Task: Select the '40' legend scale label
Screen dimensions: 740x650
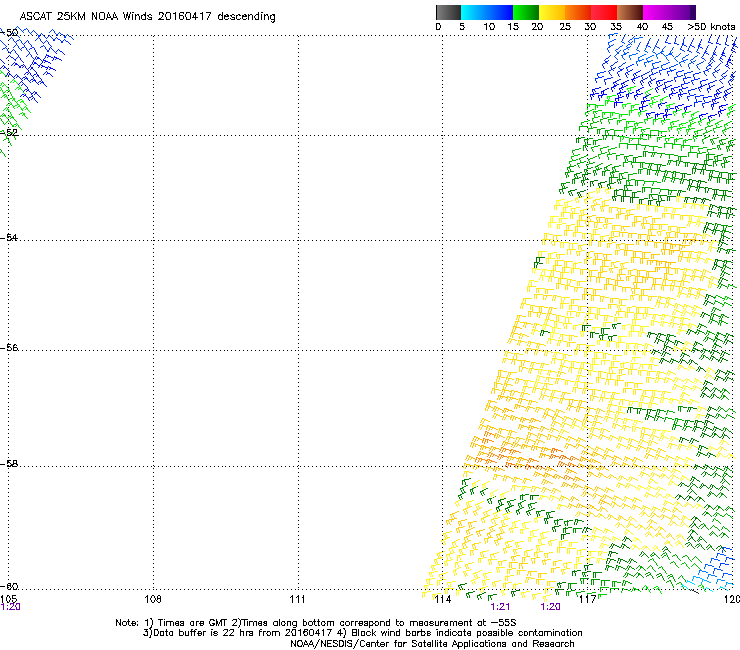Action: pos(642,27)
